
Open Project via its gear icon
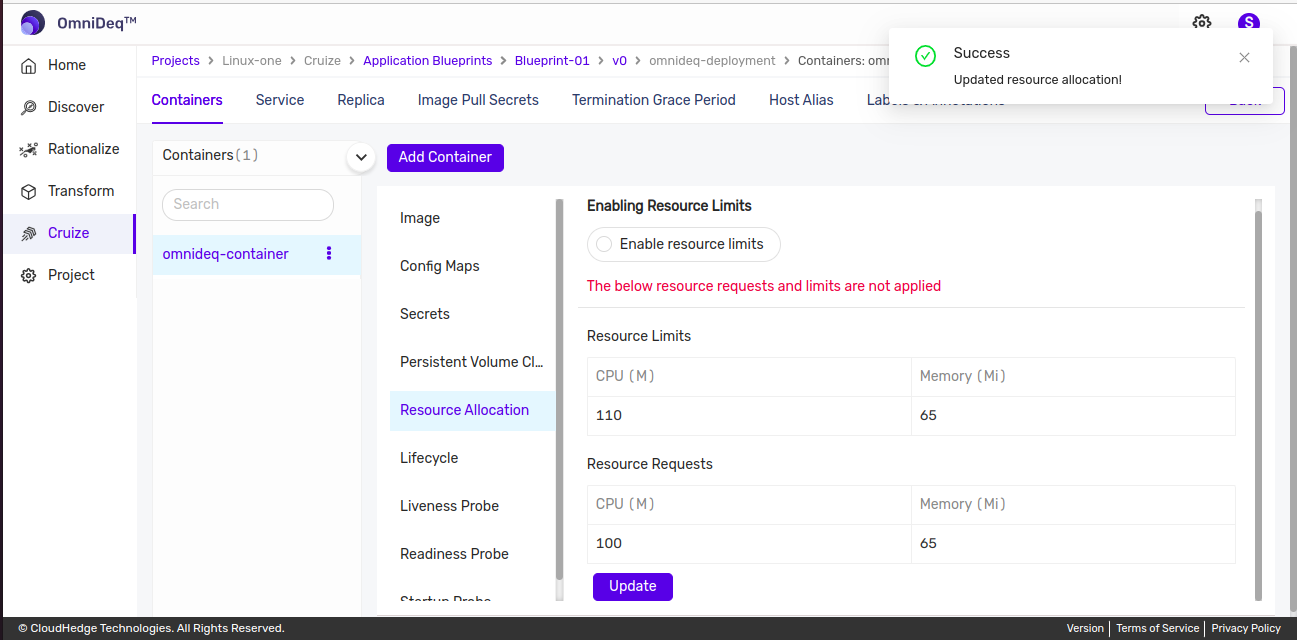(x=28, y=276)
